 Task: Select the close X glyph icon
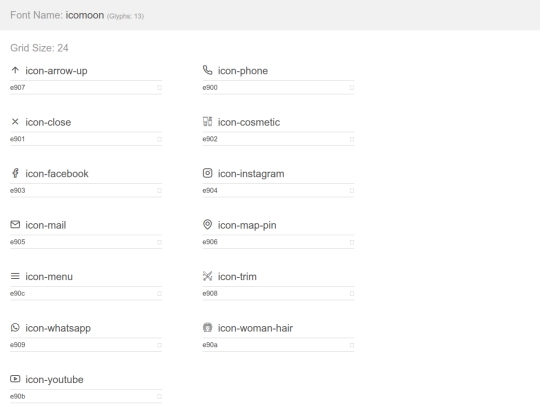click(x=15, y=122)
